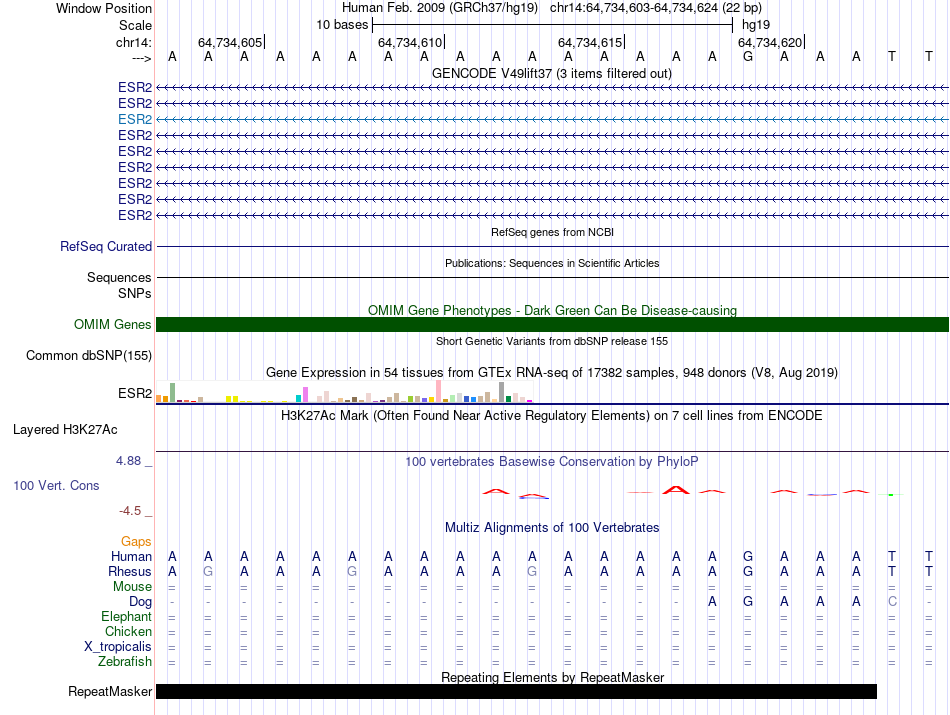Click the G base in the Human alignment row
Image resolution: width=950 pixels, height=715 pixels.
click(748, 556)
